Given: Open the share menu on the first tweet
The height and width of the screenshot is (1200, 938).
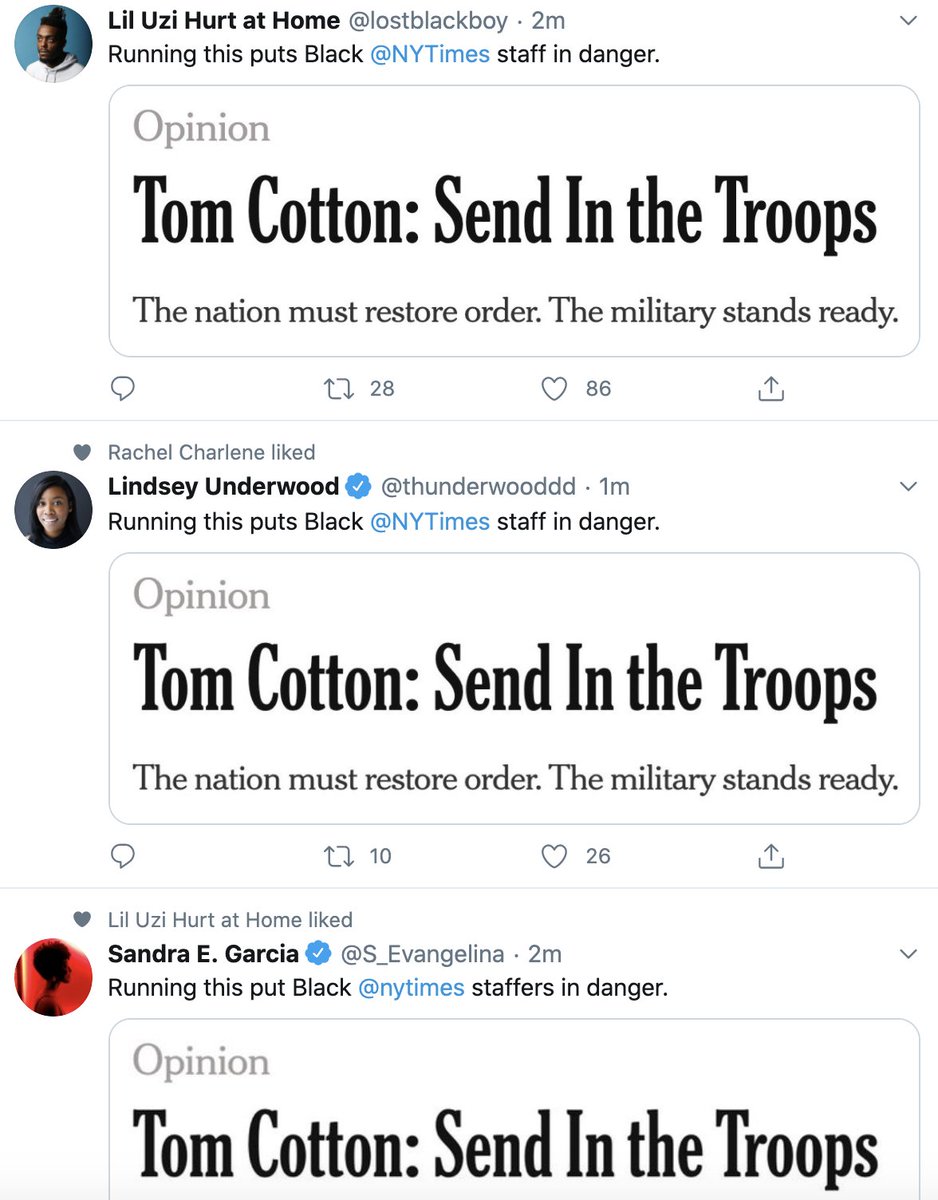Looking at the screenshot, I should click(x=770, y=389).
